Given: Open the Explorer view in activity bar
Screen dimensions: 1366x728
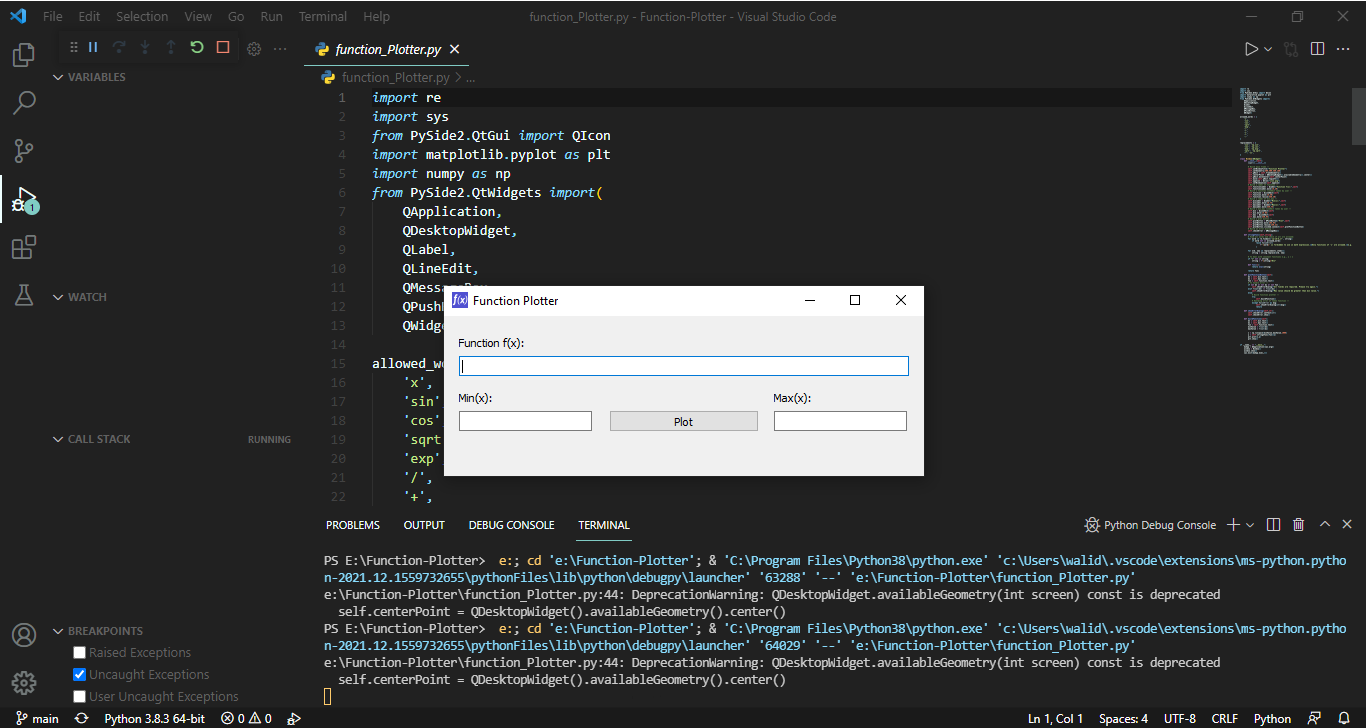Looking at the screenshot, I should tap(24, 54).
